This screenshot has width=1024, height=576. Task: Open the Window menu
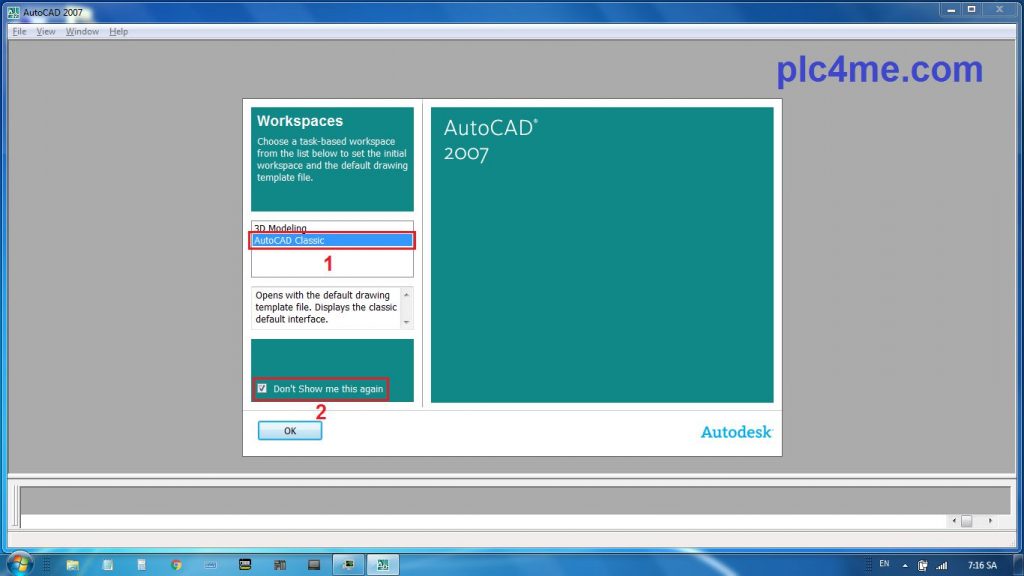tap(82, 32)
